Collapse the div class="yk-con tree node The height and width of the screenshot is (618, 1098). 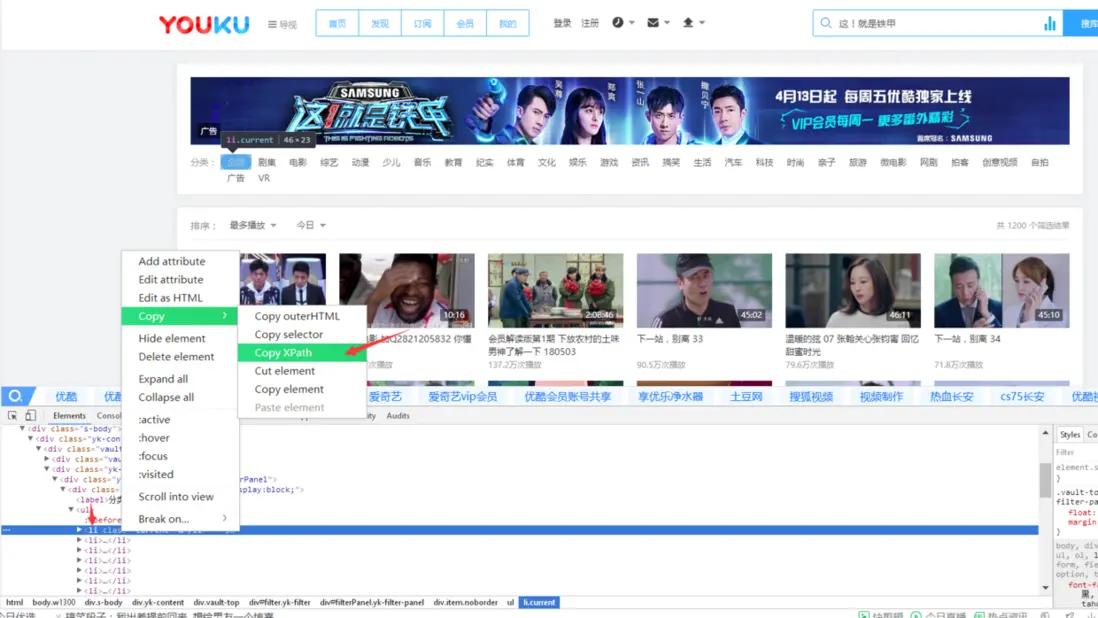[x=31, y=439]
